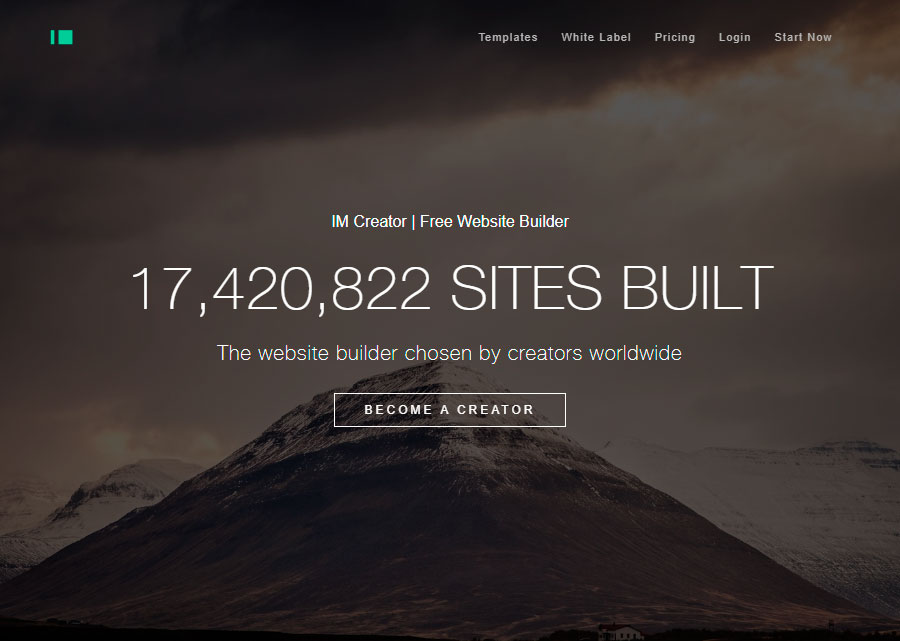Open the Login link

pyautogui.click(x=735, y=37)
